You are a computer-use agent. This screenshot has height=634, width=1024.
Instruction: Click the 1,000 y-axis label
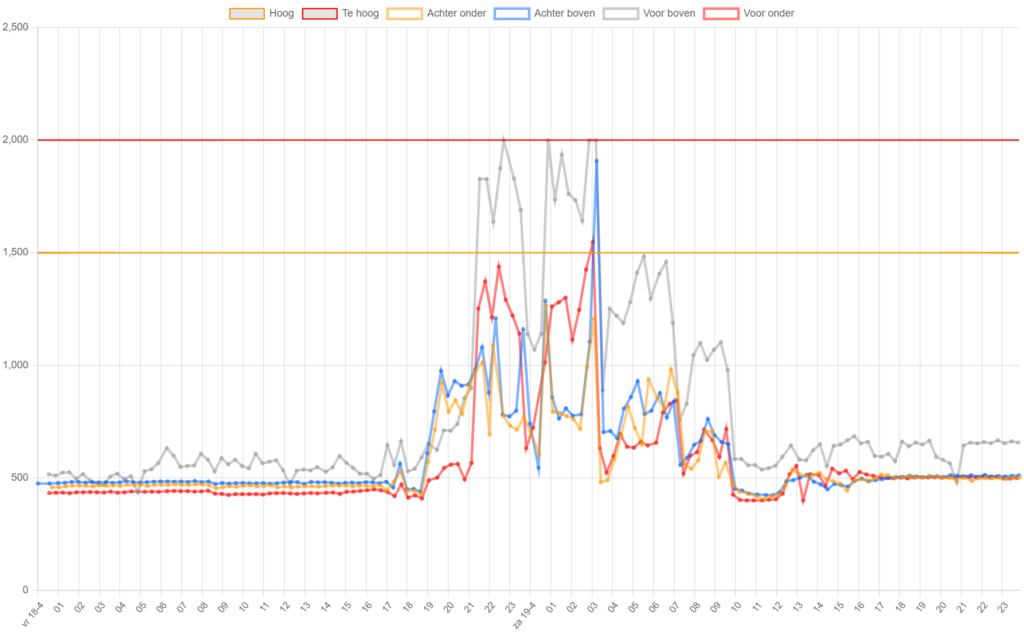pyautogui.click(x=17, y=365)
